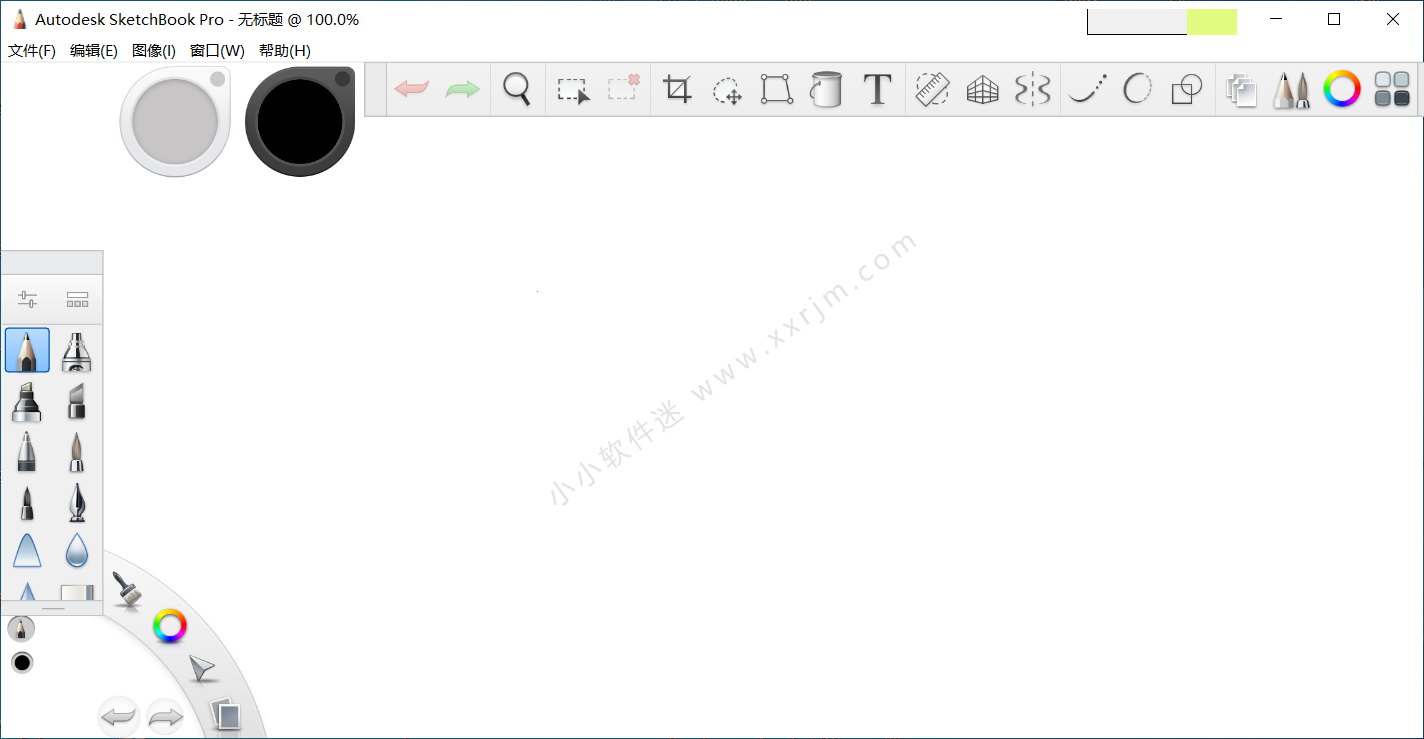This screenshot has width=1424, height=739.
Task: Click the gray brush puck
Action: 175,121
